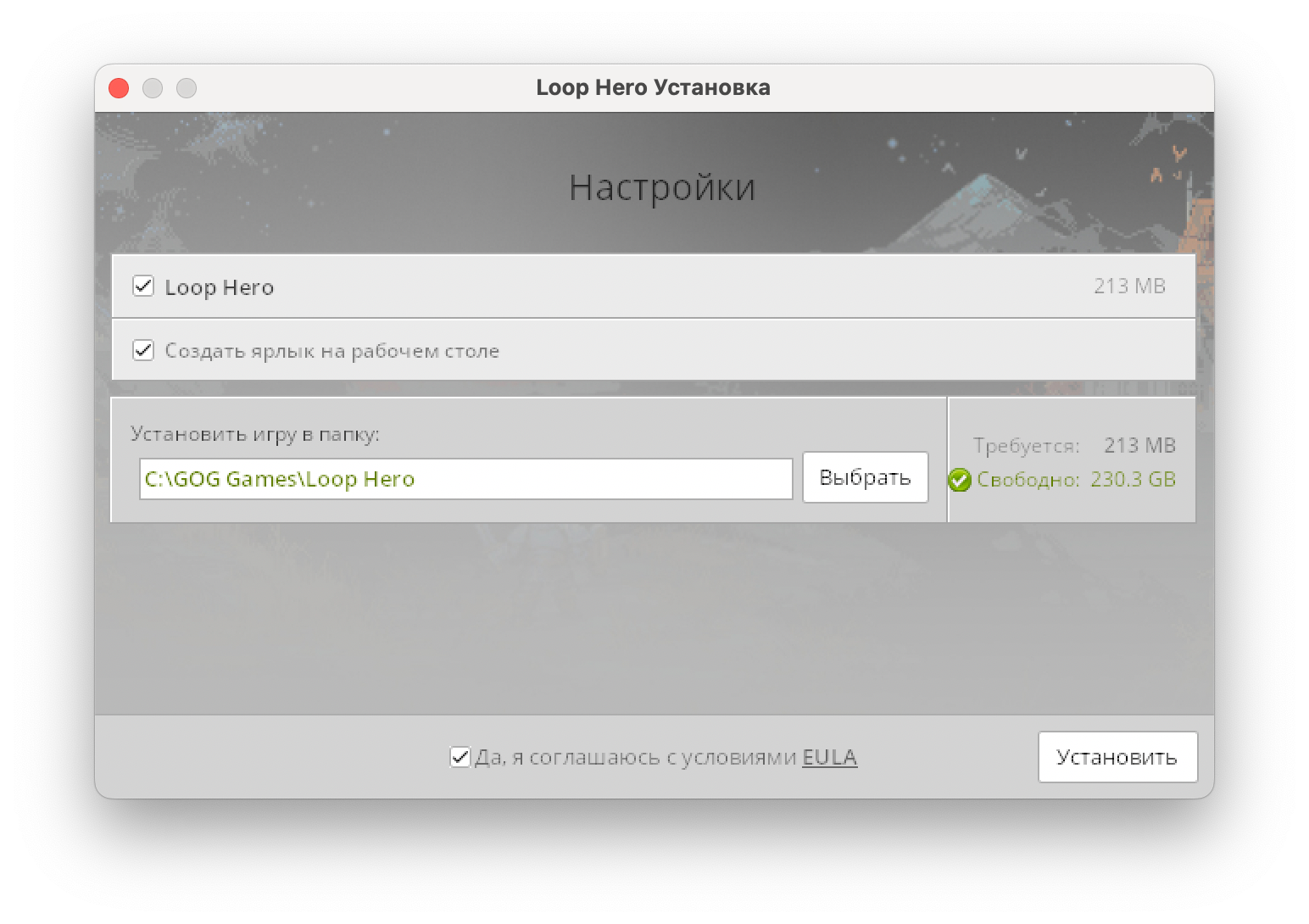The width and height of the screenshot is (1309, 924).
Task: Click the Требуется 213 MB text
Action: point(1075,445)
